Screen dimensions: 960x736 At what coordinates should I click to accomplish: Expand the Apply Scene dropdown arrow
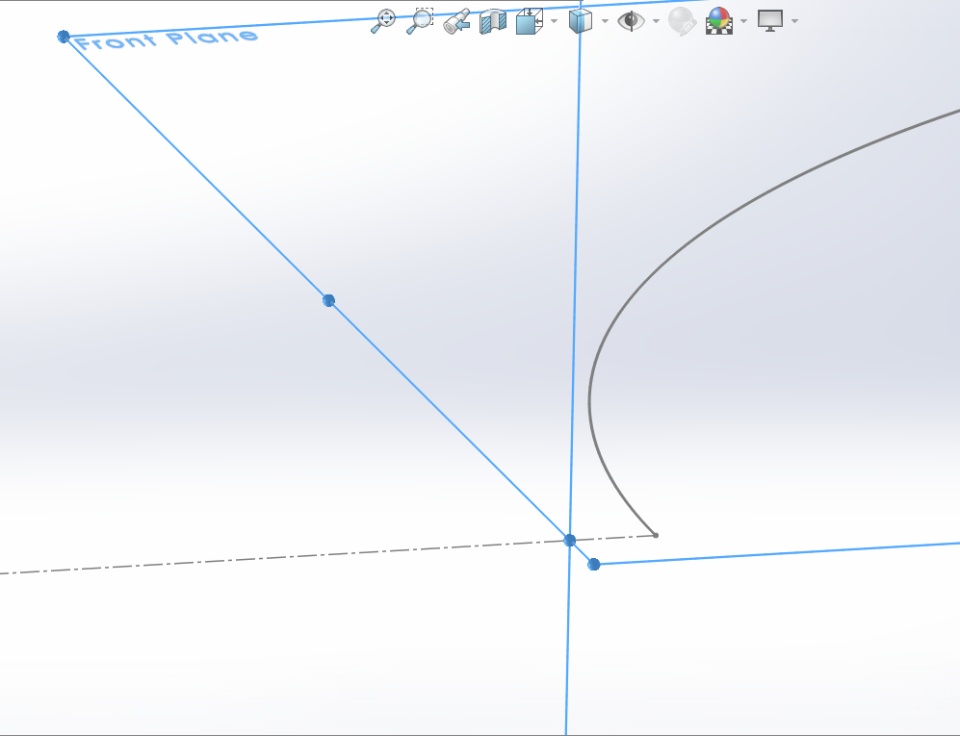pyautogui.click(x=744, y=21)
